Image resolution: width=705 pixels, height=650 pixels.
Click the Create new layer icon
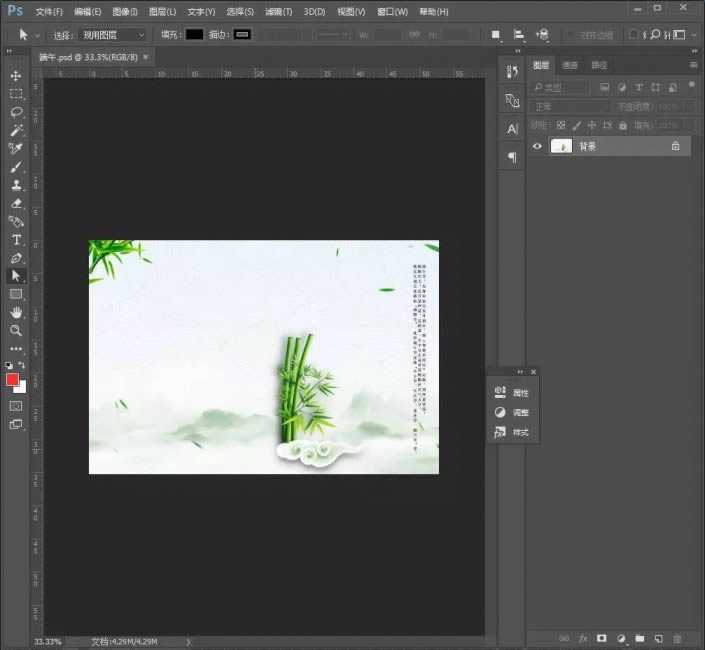click(x=657, y=637)
